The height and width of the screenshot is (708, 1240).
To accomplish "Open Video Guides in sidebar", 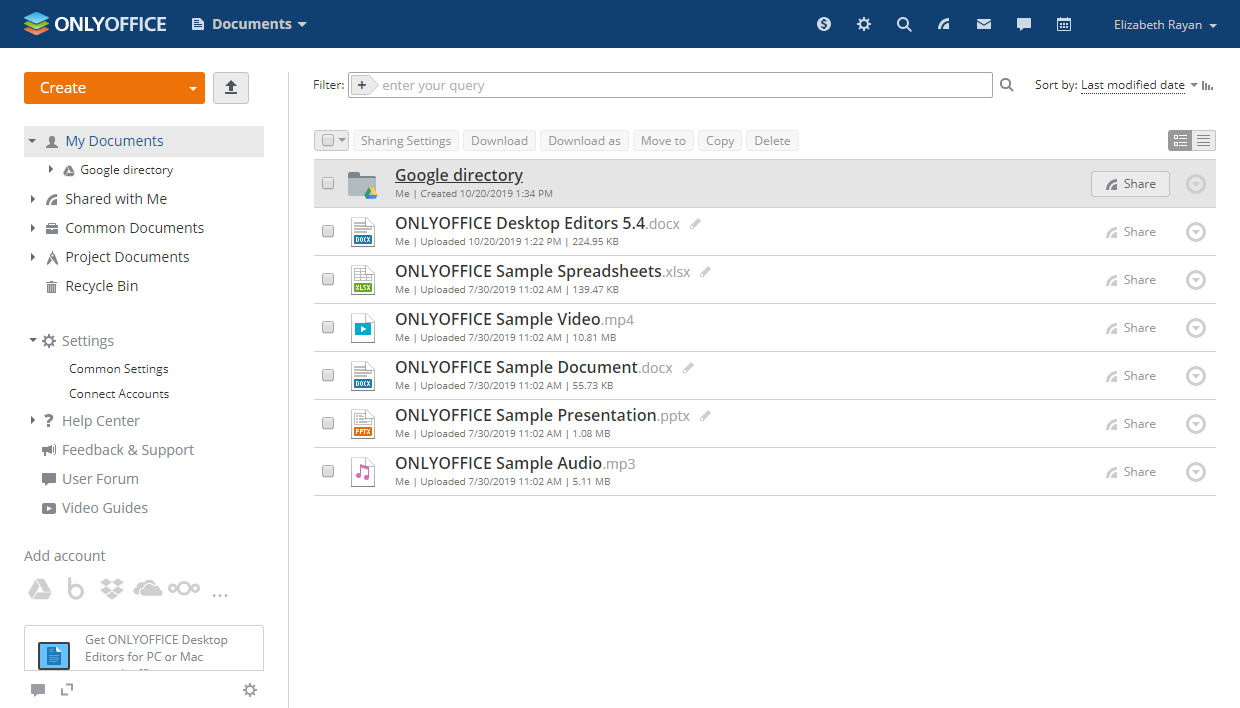I will tap(104, 508).
